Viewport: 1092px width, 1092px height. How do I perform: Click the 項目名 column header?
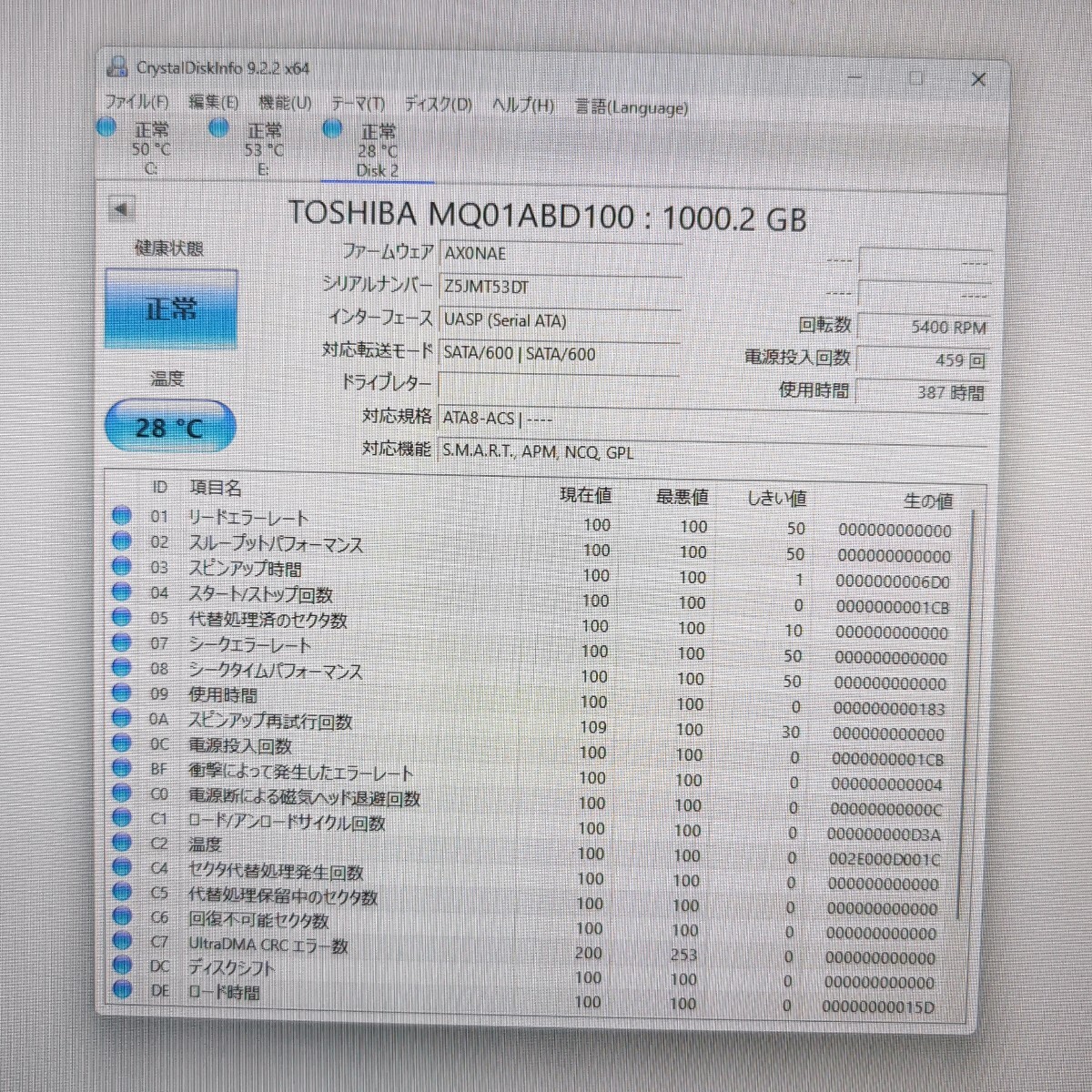(216, 488)
